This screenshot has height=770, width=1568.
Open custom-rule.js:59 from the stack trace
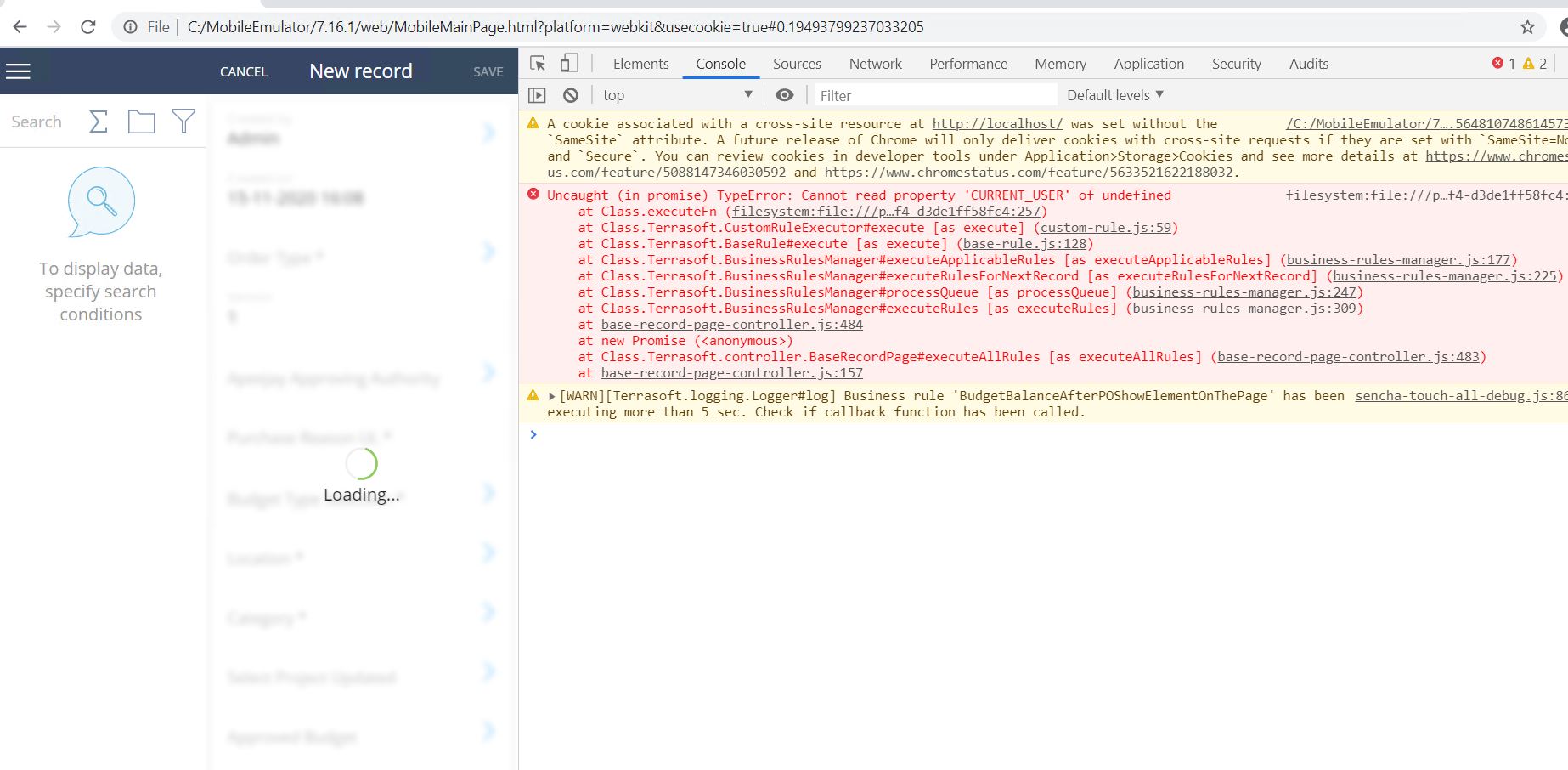coord(1107,227)
